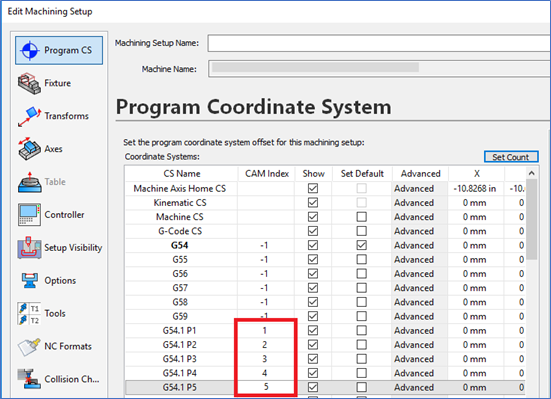Open the Fixture vise icon
Image resolution: width=551 pixels, height=399 pixels.
coord(30,84)
